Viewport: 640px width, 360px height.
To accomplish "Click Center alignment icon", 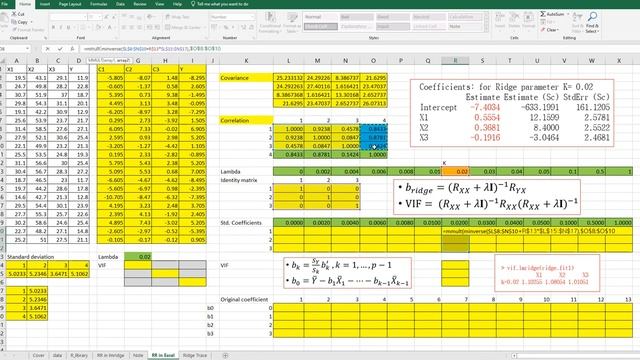I will pos(131,27).
